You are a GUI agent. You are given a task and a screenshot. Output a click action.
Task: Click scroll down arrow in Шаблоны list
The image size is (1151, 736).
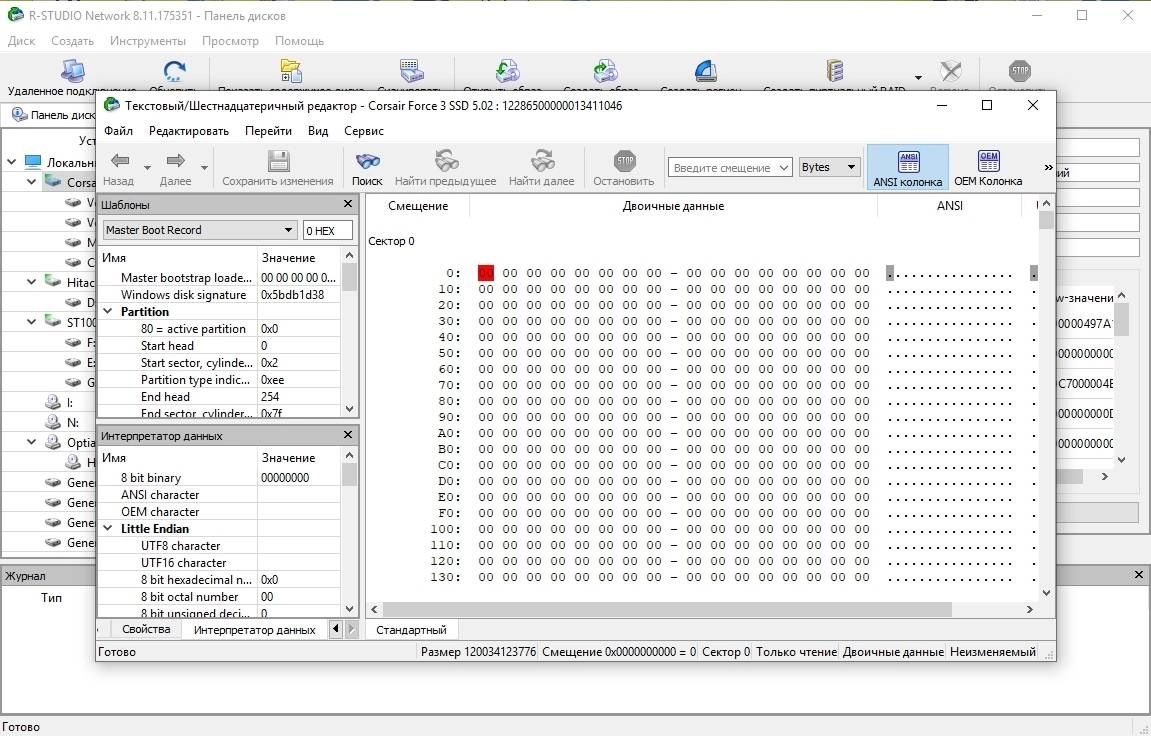349,409
